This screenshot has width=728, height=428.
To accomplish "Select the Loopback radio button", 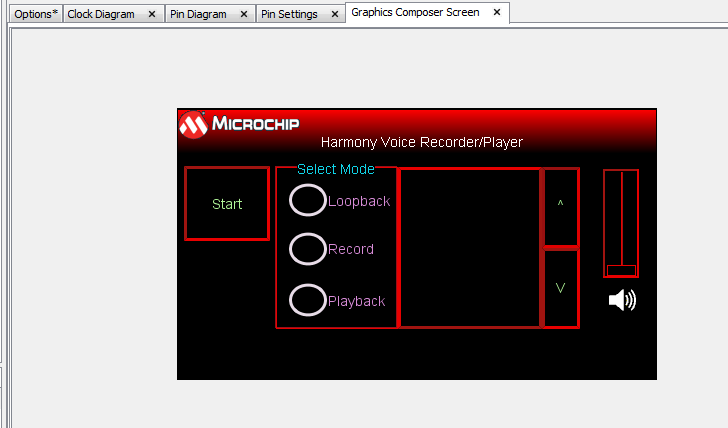I will coord(308,200).
